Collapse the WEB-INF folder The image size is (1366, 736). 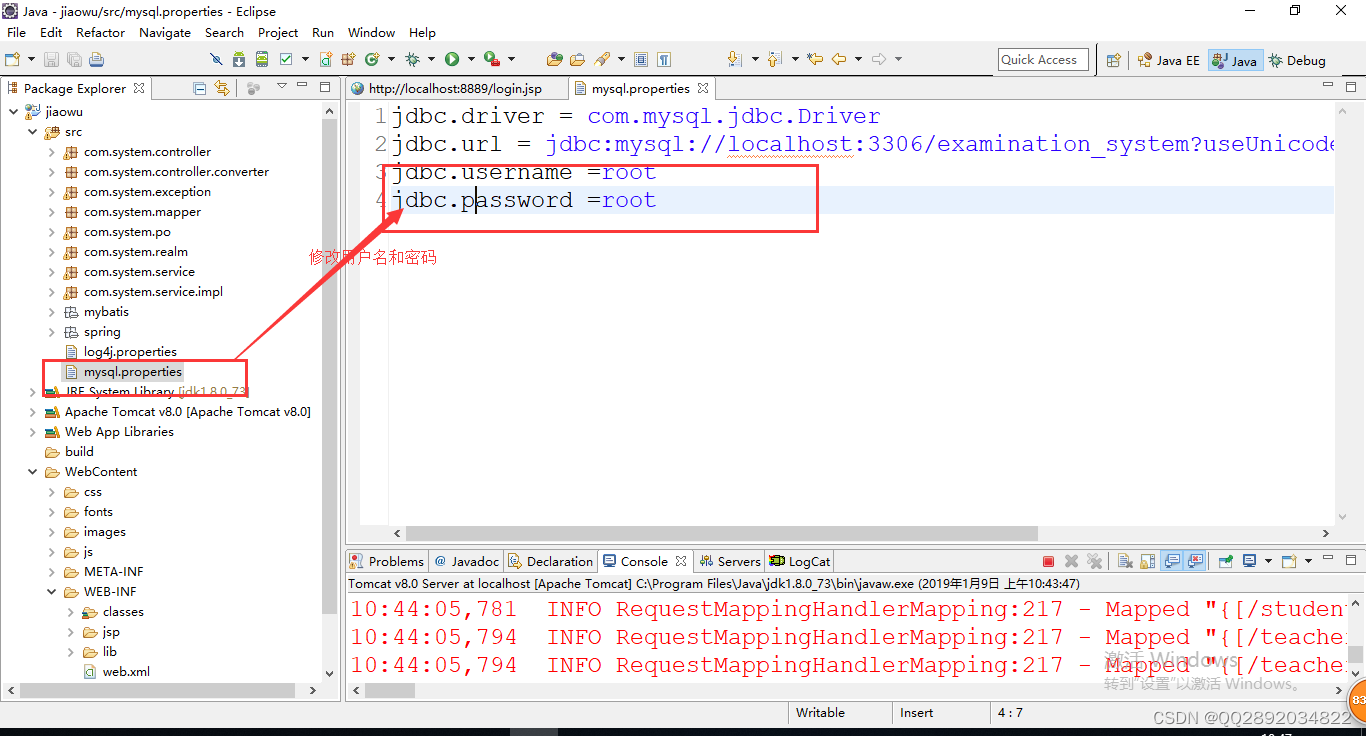coord(52,592)
